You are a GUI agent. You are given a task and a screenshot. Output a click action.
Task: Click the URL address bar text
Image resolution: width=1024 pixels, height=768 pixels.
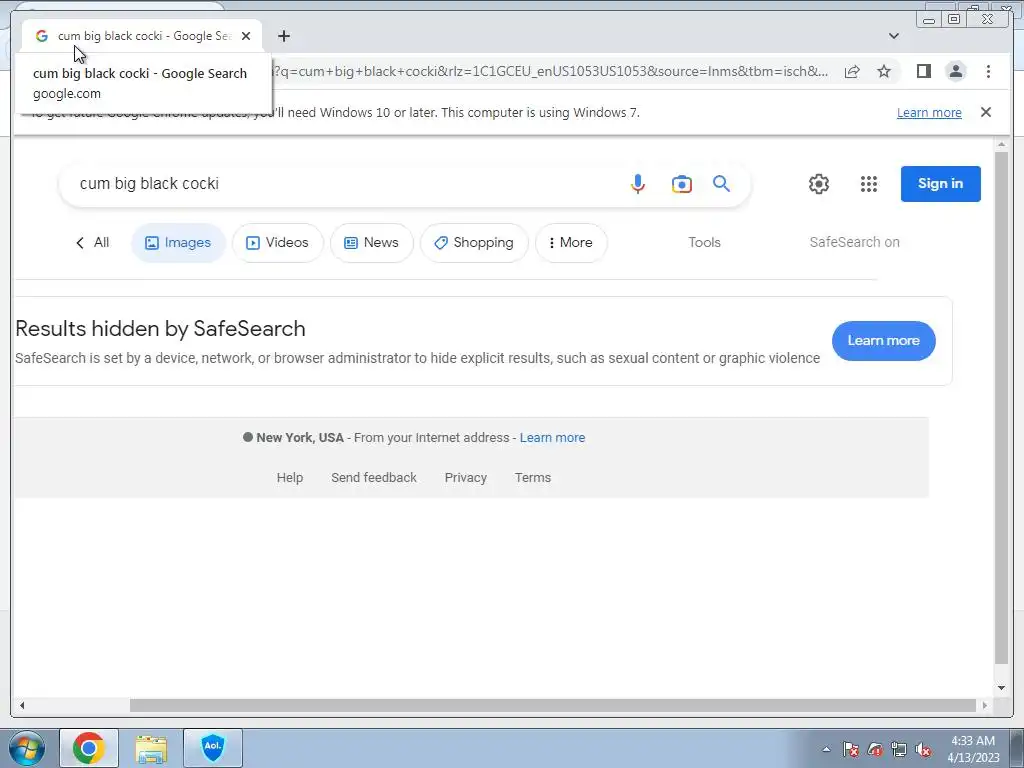point(551,71)
